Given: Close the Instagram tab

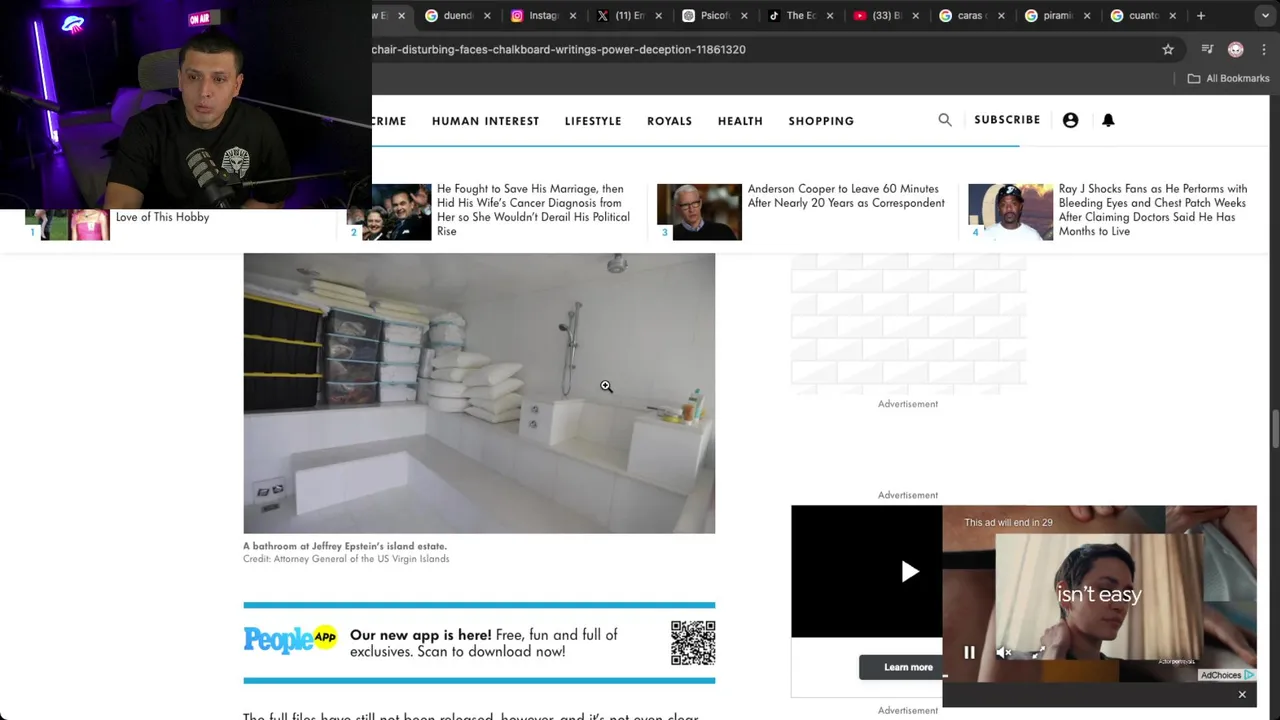Looking at the screenshot, I should tap(573, 16).
